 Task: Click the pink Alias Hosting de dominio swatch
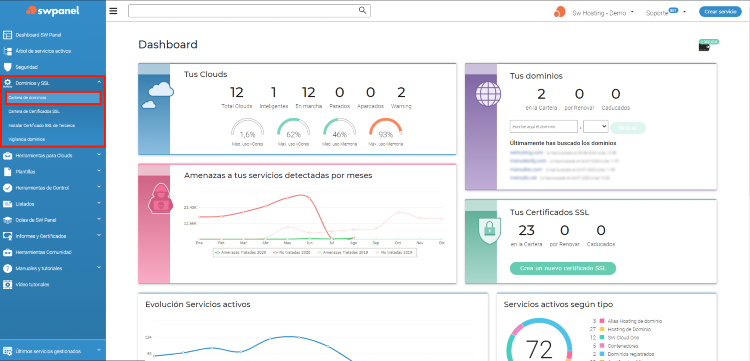coord(602,321)
